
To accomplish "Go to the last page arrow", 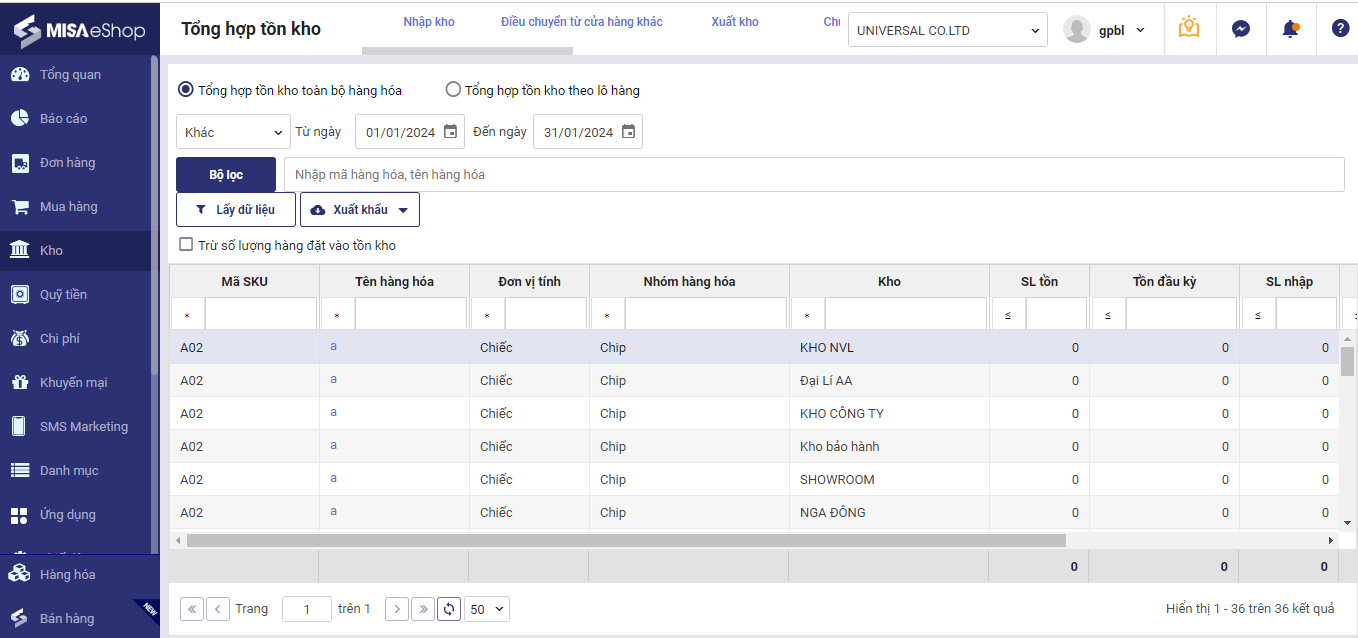I will (422, 609).
